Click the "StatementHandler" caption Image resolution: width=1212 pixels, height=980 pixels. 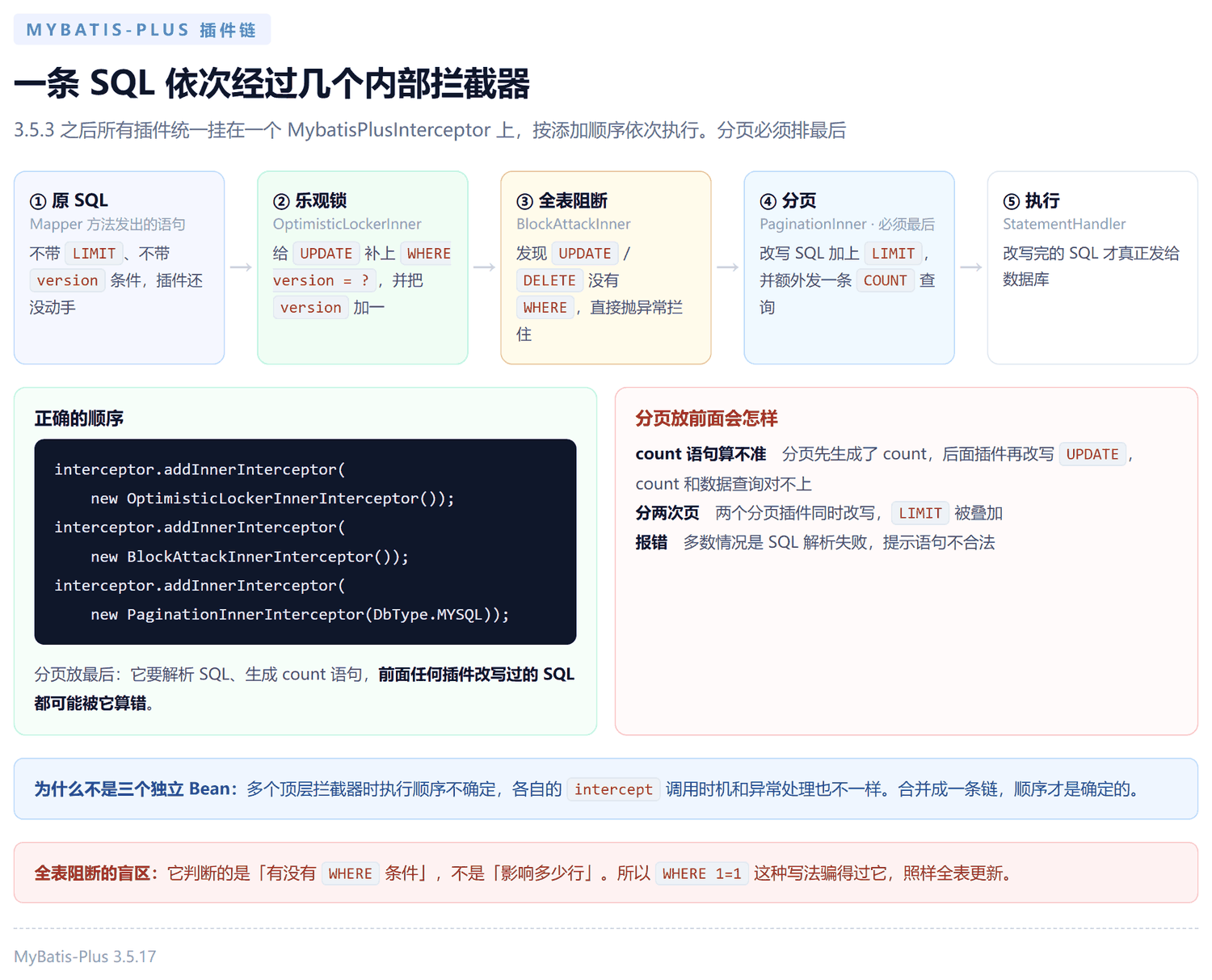[1064, 224]
